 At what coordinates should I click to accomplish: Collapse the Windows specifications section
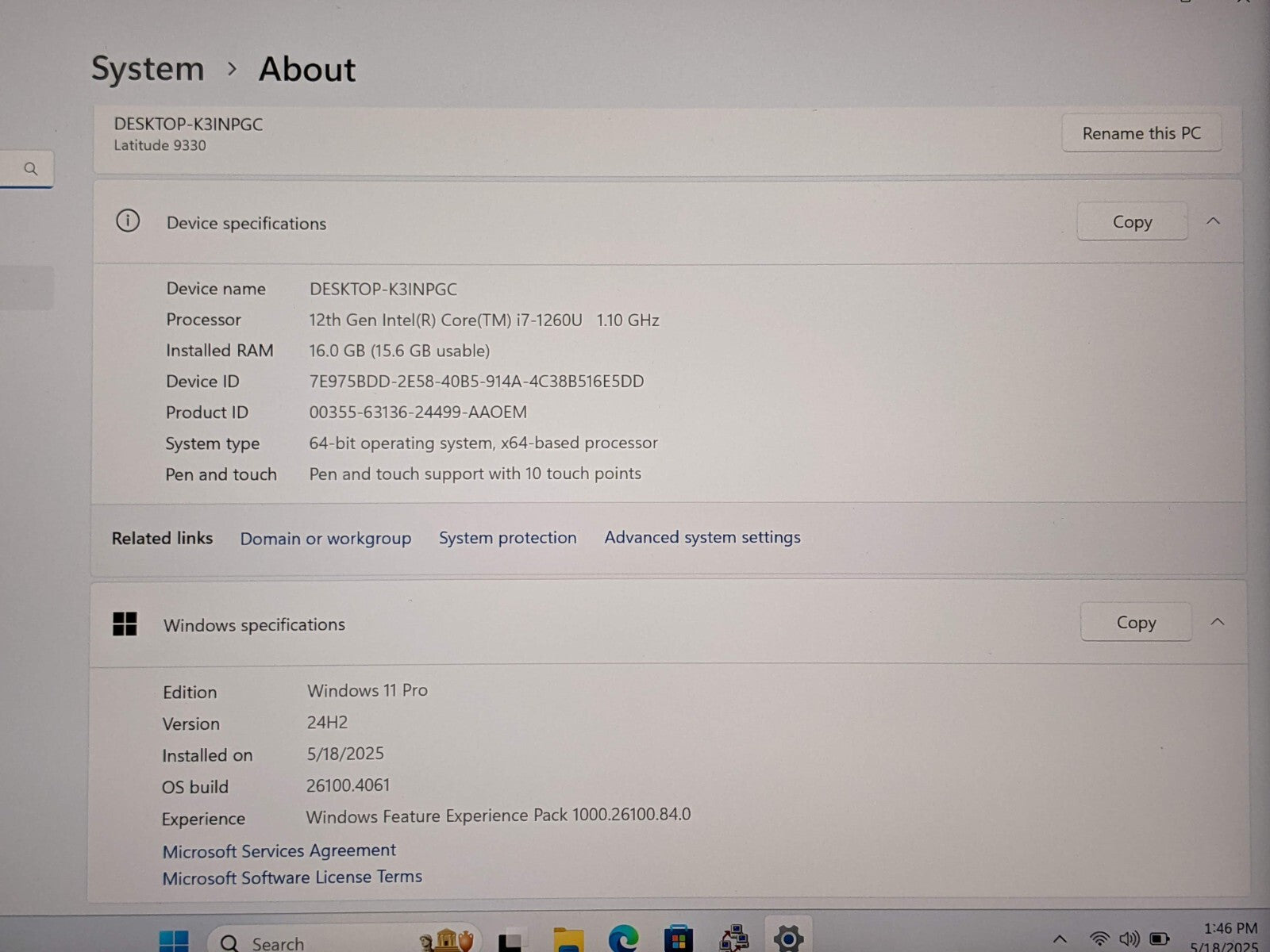click(x=1217, y=622)
